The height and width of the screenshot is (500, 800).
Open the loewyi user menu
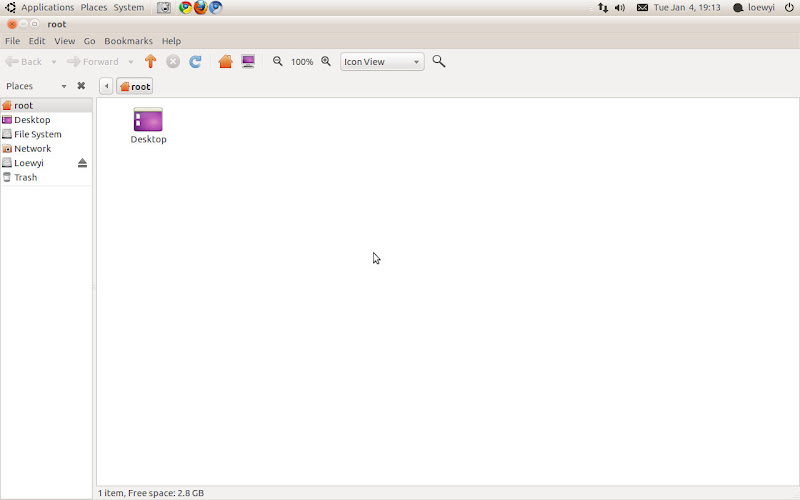[754, 7]
